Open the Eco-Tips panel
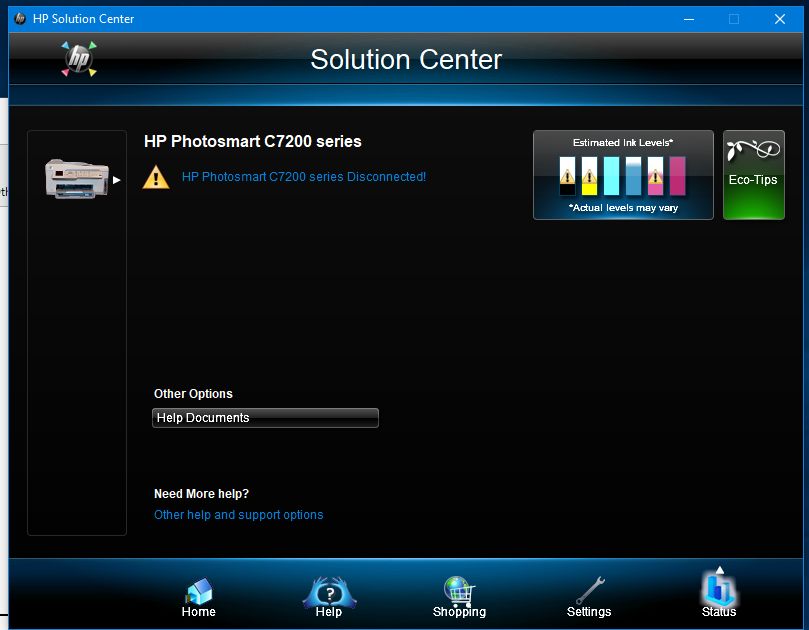Image resolution: width=809 pixels, height=630 pixels. point(753,175)
